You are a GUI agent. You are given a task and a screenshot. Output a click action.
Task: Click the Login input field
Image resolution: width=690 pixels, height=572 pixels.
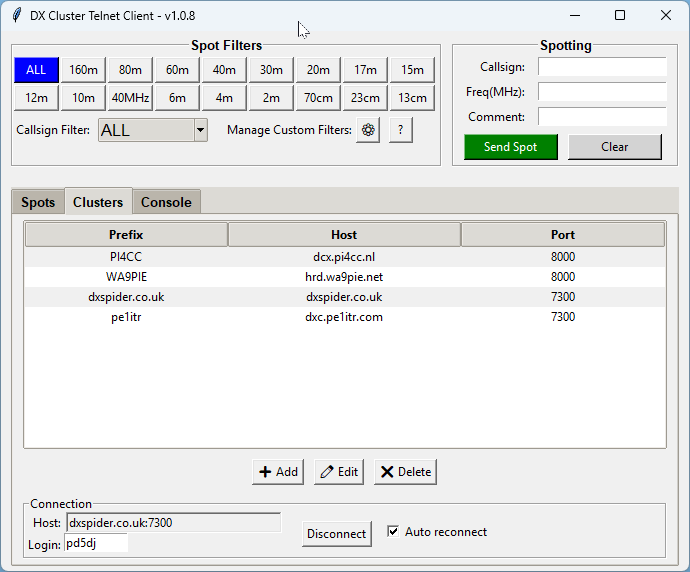tap(96, 543)
